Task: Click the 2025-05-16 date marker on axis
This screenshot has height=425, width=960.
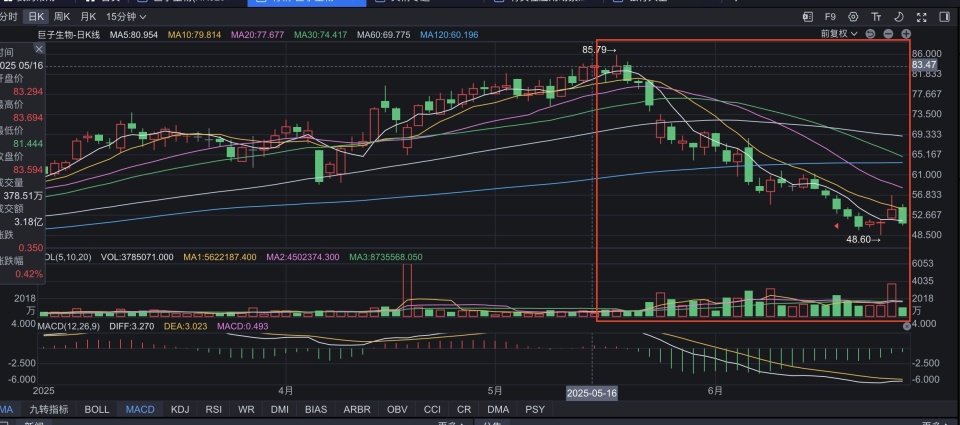Action: coord(592,393)
